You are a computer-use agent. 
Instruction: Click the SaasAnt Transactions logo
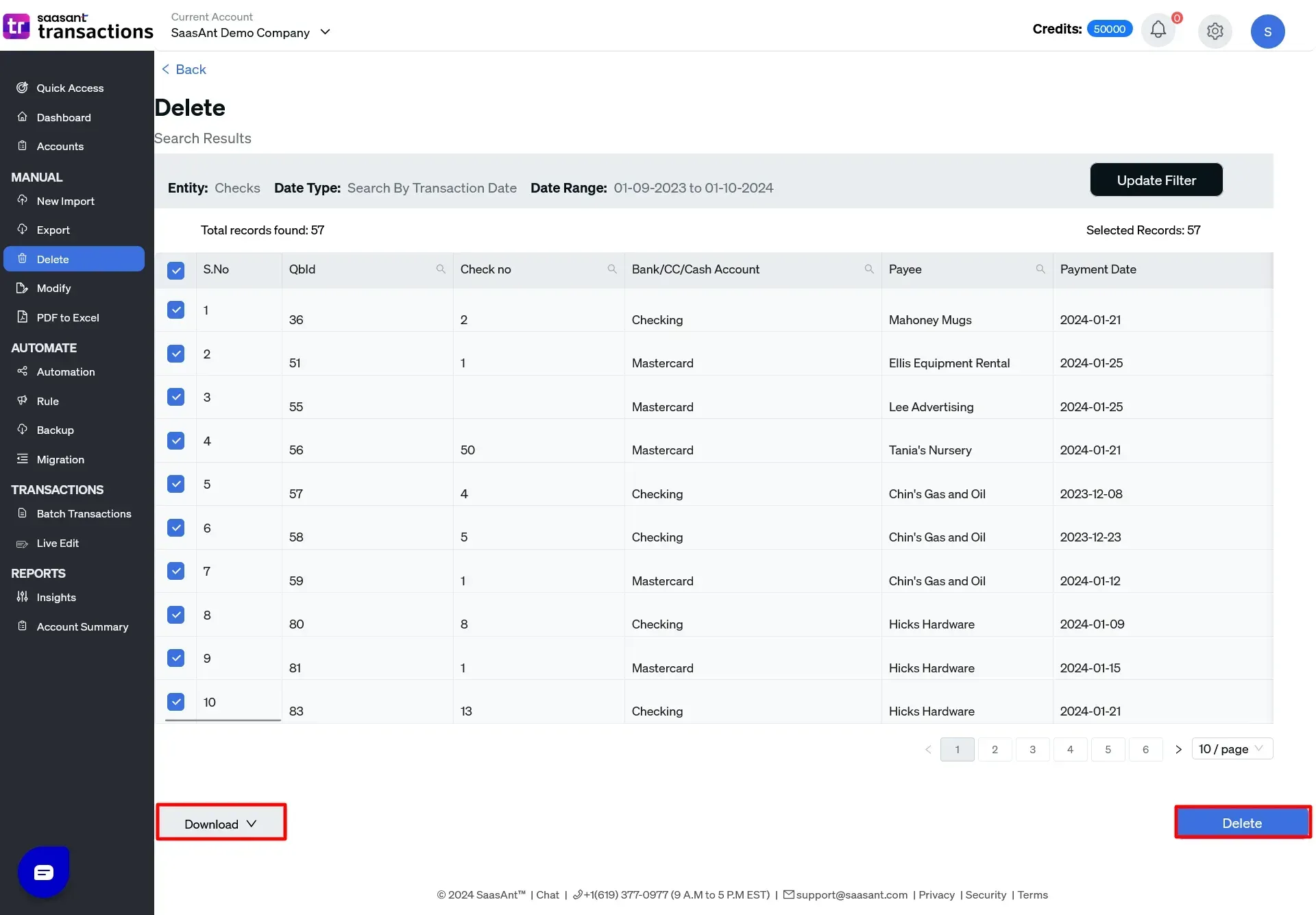pyautogui.click(x=78, y=27)
